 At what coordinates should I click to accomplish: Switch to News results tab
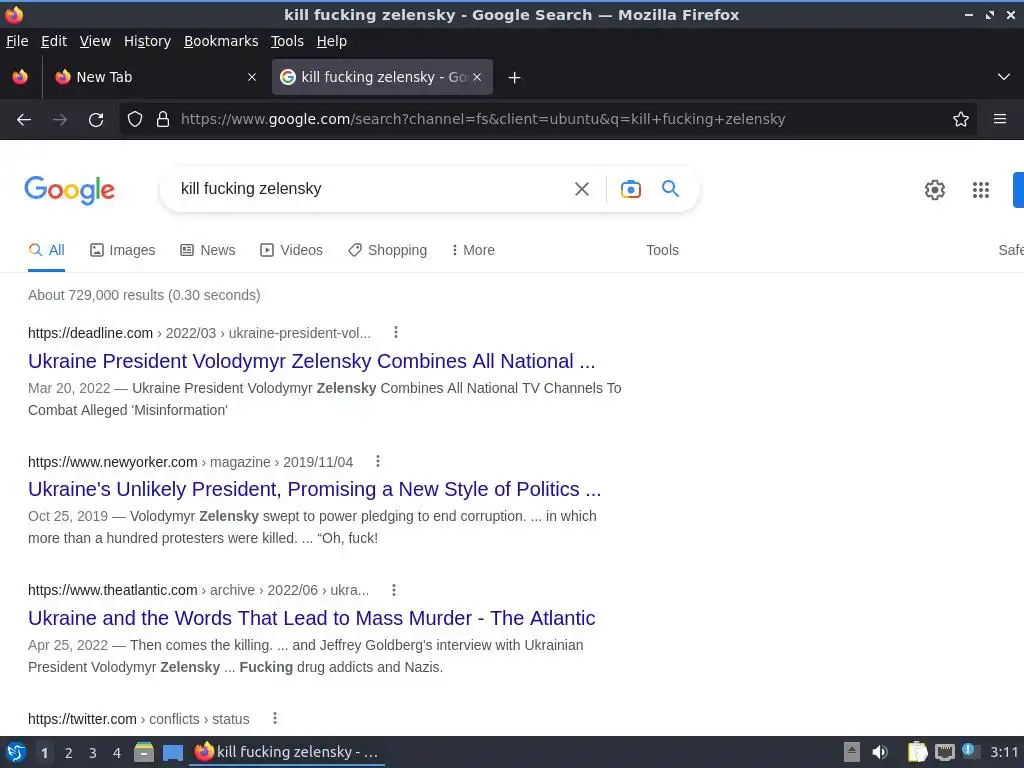pos(208,250)
